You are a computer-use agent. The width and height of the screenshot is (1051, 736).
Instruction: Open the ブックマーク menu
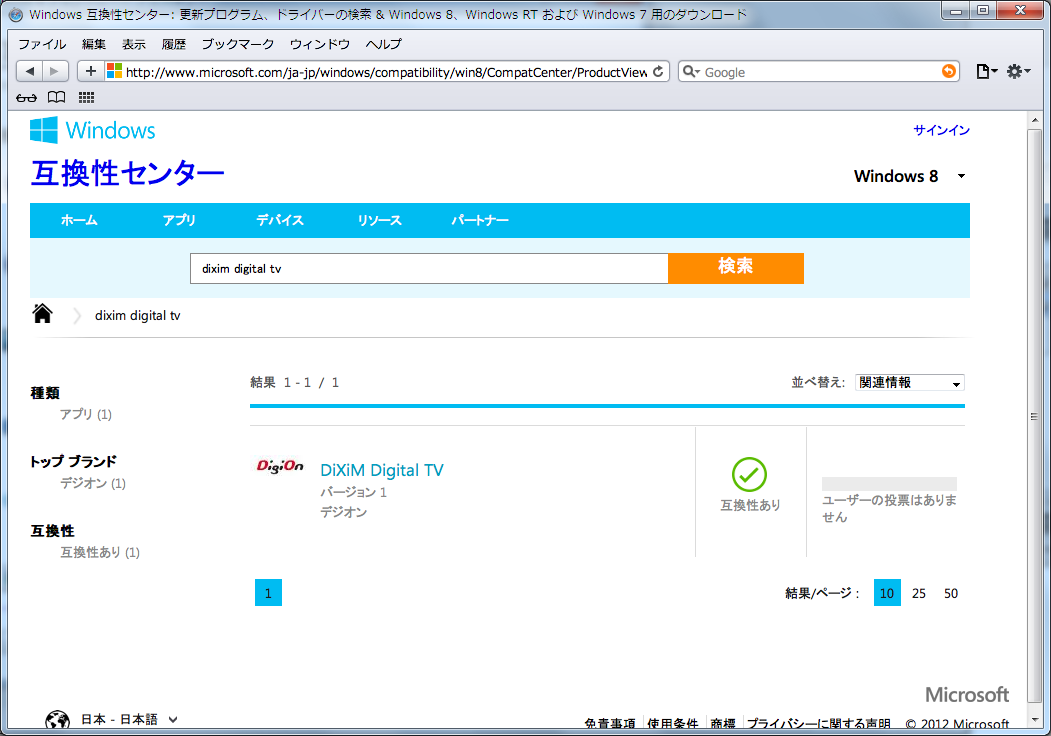pos(238,44)
